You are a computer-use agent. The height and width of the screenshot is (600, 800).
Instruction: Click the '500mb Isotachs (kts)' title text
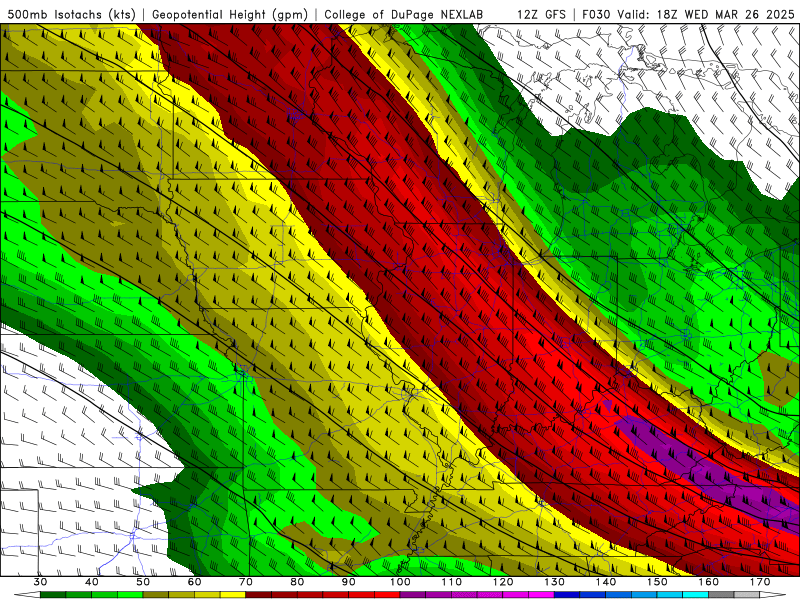click(71, 14)
